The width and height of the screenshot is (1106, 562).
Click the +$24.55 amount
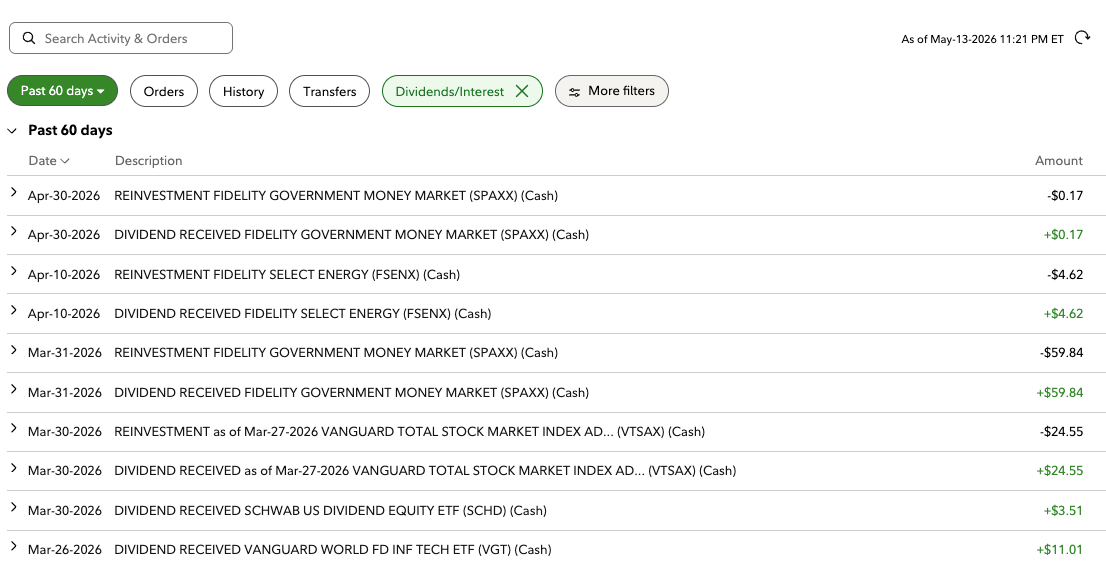coord(1059,471)
